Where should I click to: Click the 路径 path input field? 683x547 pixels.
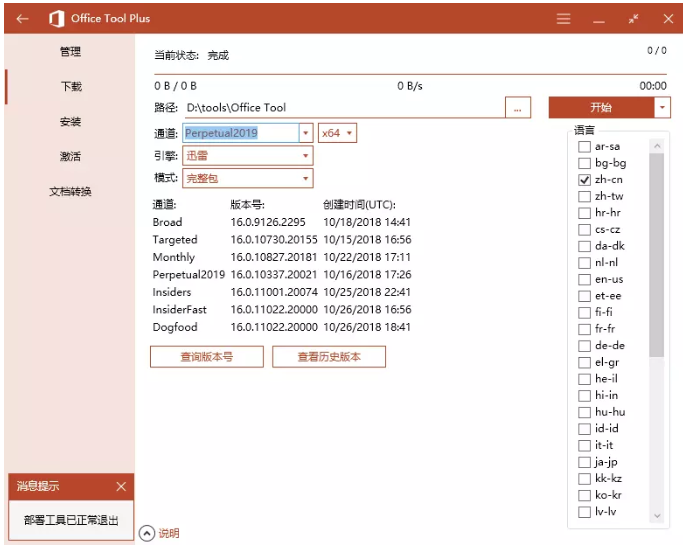(345, 108)
